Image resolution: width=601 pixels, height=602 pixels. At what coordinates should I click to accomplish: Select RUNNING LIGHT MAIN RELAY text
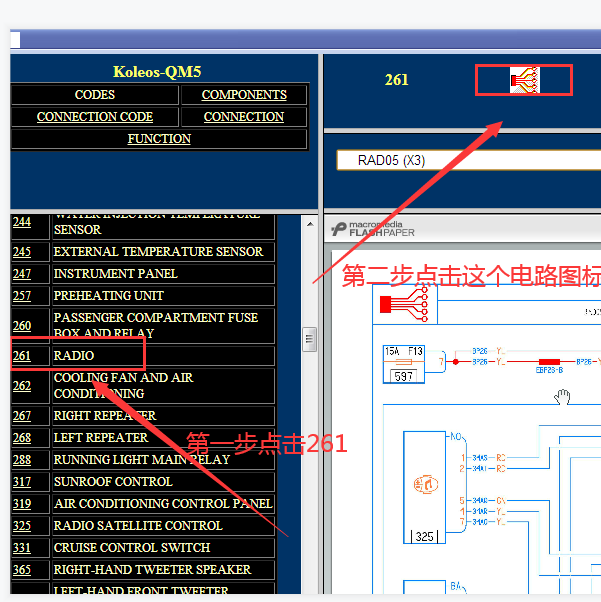pos(142,460)
